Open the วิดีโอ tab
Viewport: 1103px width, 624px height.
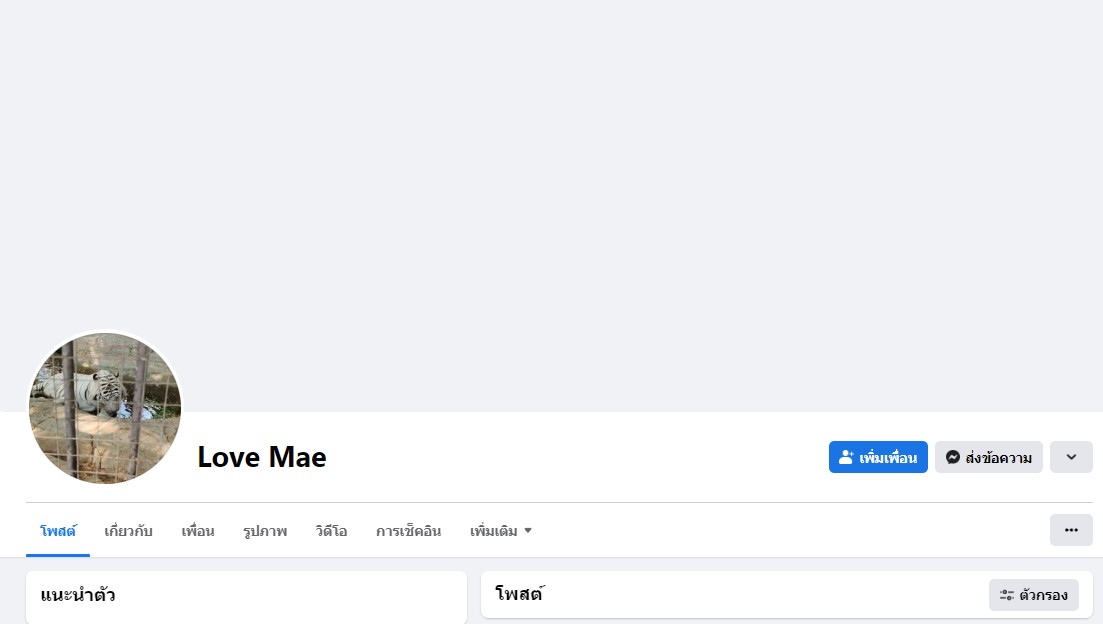click(331, 531)
